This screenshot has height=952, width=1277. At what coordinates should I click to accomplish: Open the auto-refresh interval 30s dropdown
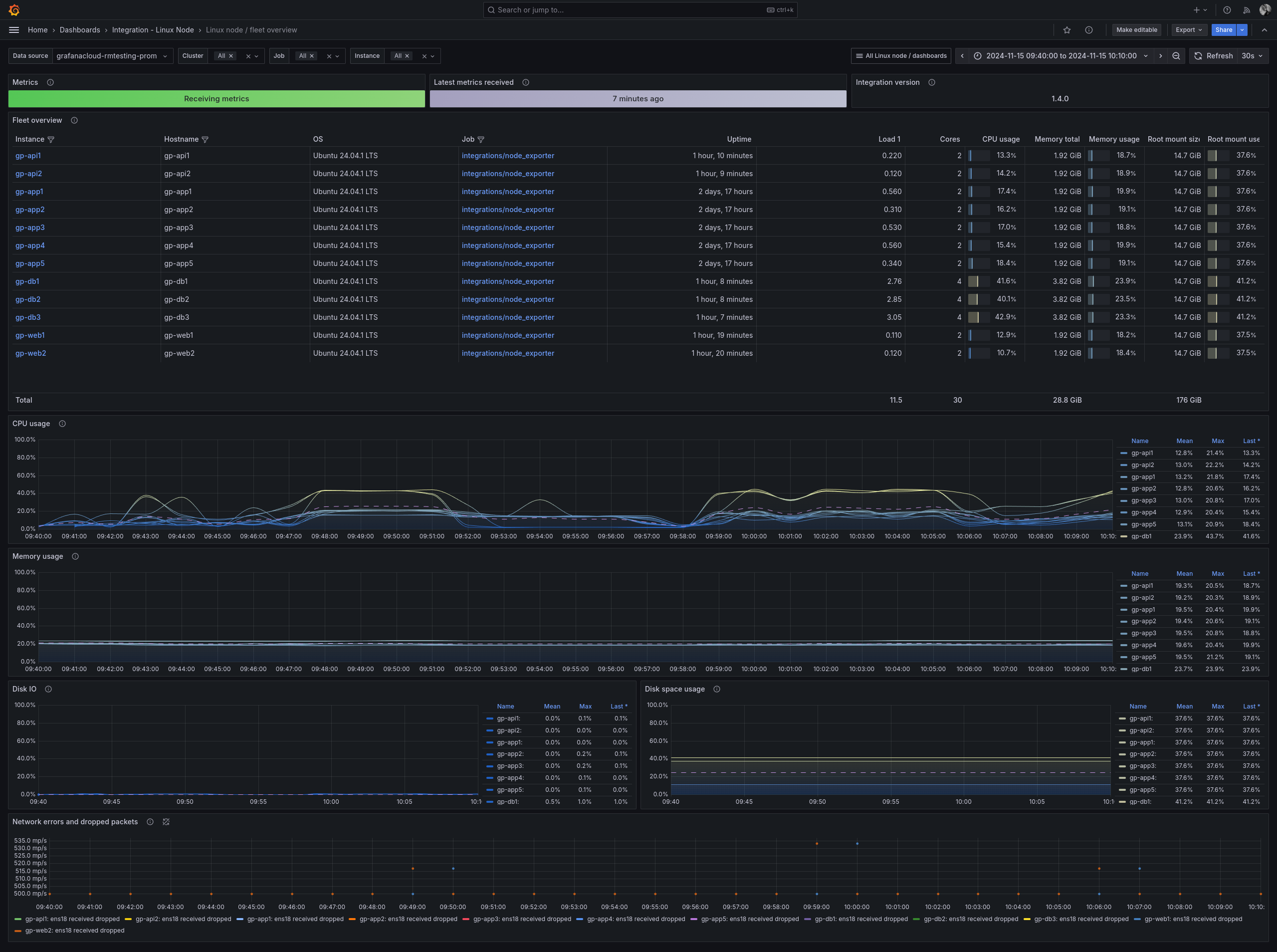click(x=1252, y=56)
